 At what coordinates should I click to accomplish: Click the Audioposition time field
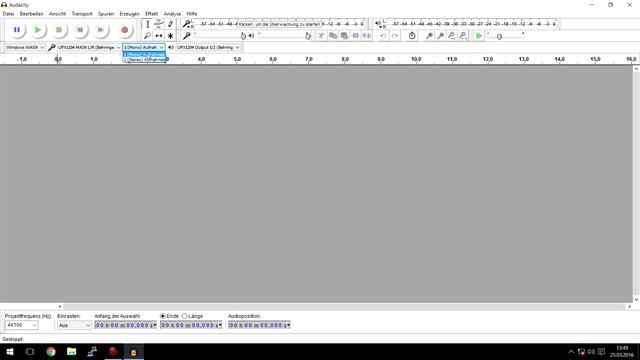point(258,325)
